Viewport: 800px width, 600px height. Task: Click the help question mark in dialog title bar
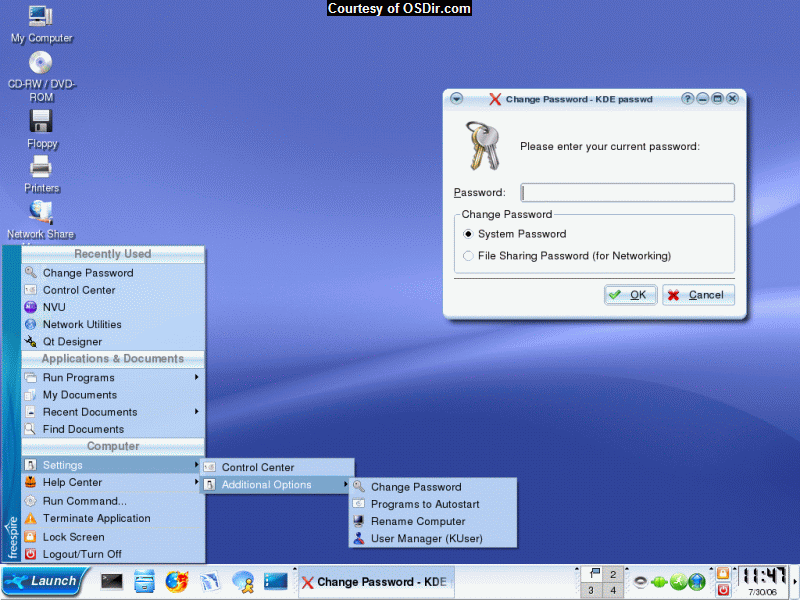point(687,98)
